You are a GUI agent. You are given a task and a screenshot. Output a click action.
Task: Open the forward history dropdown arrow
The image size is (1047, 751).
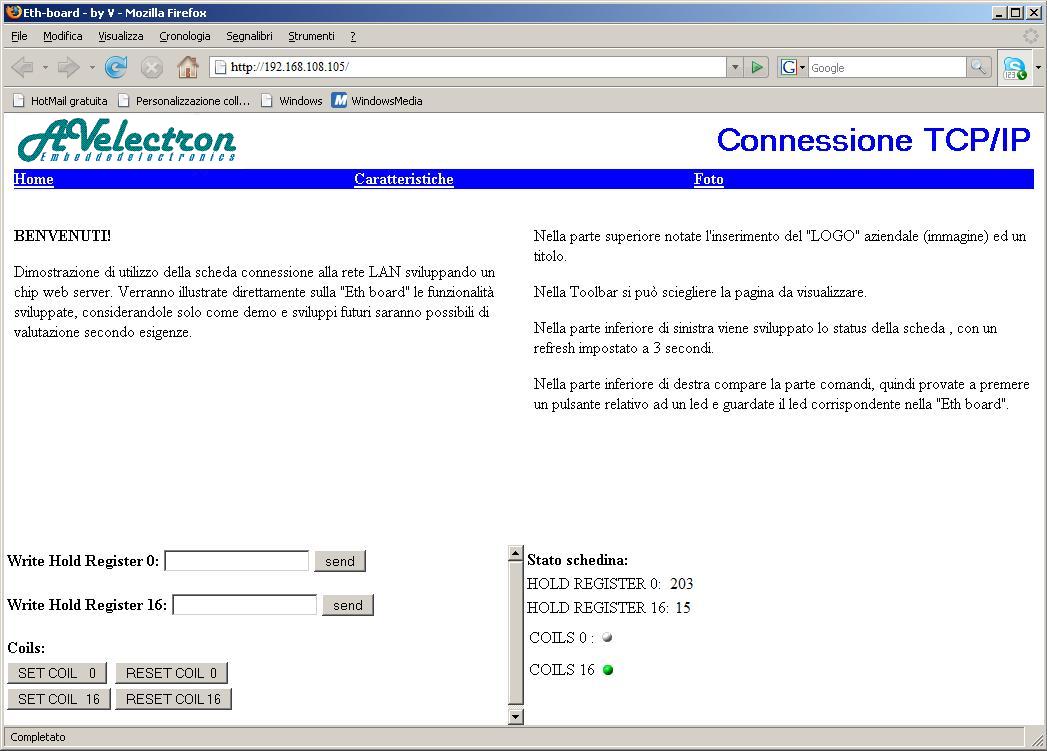coord(91,67)
